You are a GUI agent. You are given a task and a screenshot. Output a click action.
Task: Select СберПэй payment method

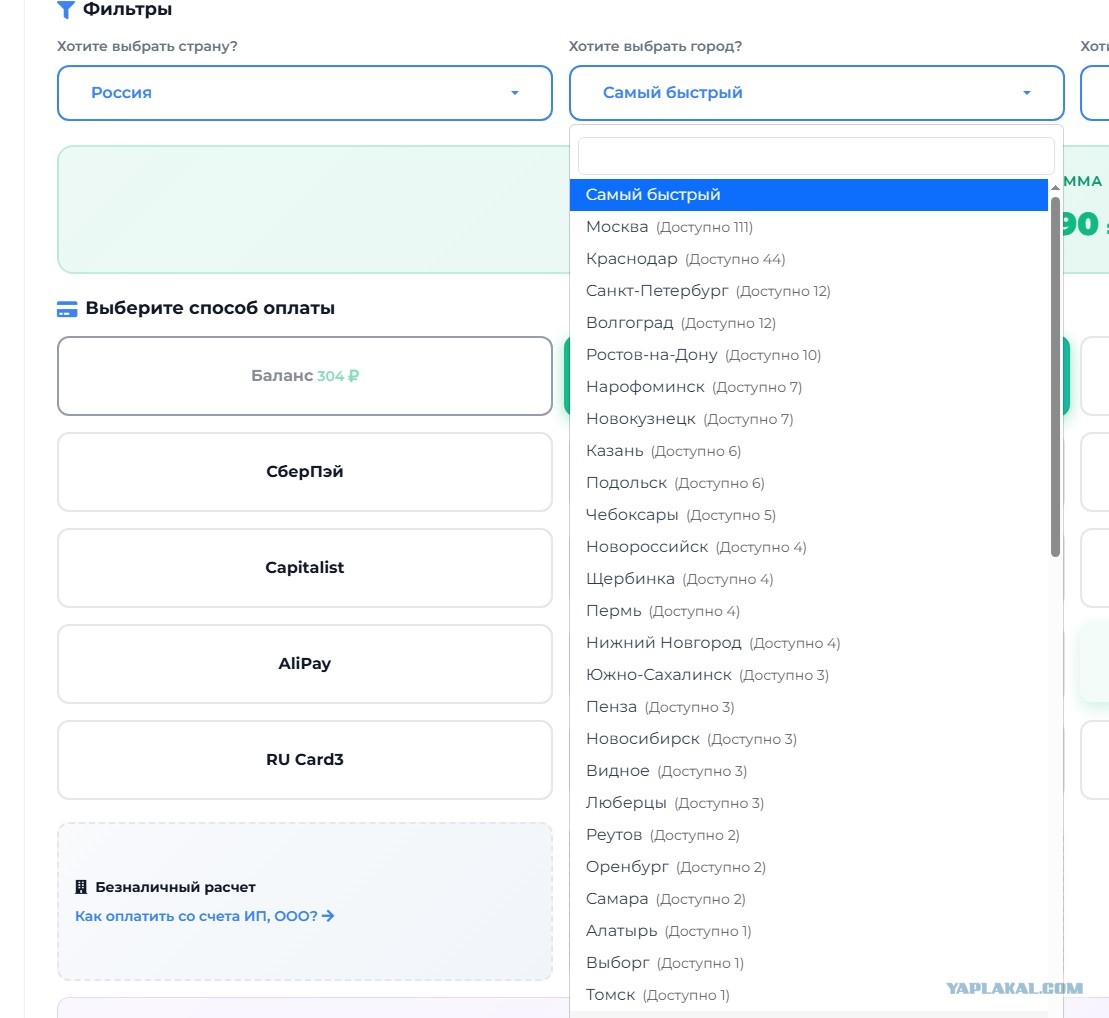click(305, 472)
